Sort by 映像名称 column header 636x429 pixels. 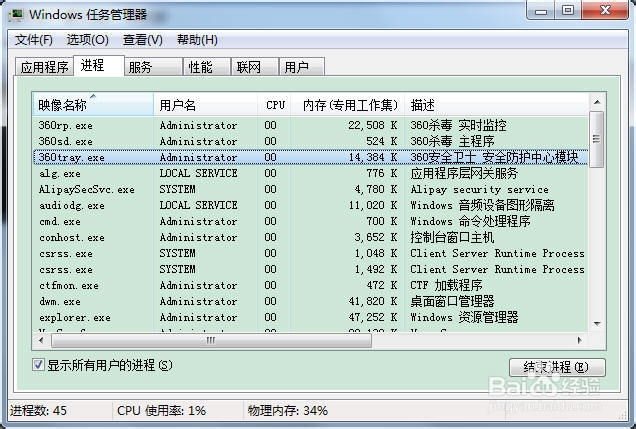pos(93,105)
